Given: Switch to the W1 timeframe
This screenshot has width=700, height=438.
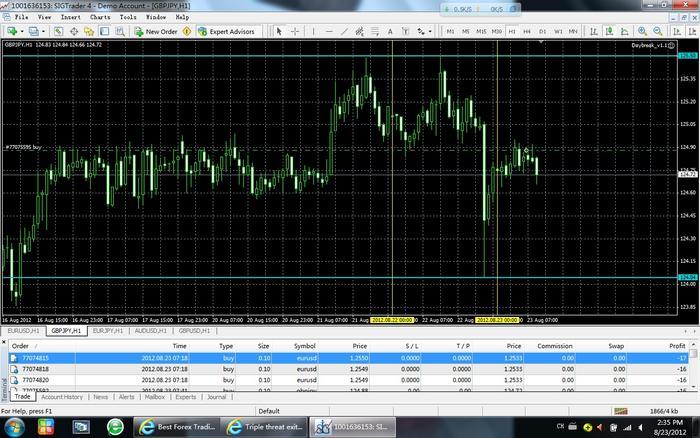Looking at the screenshot, I should [x=558, y=31].
